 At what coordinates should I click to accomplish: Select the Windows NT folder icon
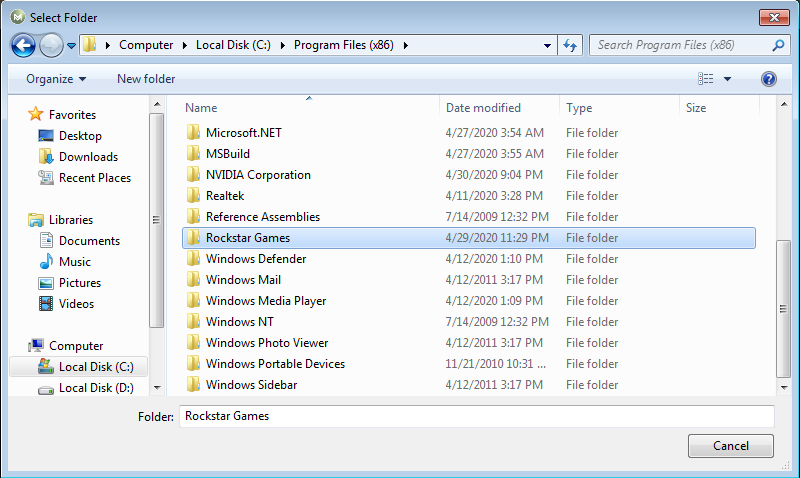(x=193, y=321)
